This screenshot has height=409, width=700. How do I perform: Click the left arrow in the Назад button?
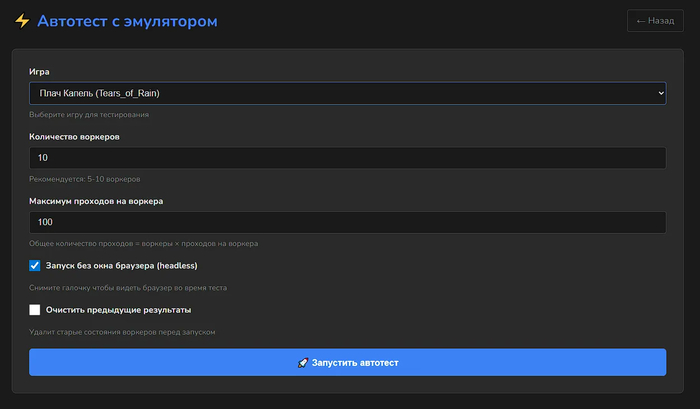640,21
